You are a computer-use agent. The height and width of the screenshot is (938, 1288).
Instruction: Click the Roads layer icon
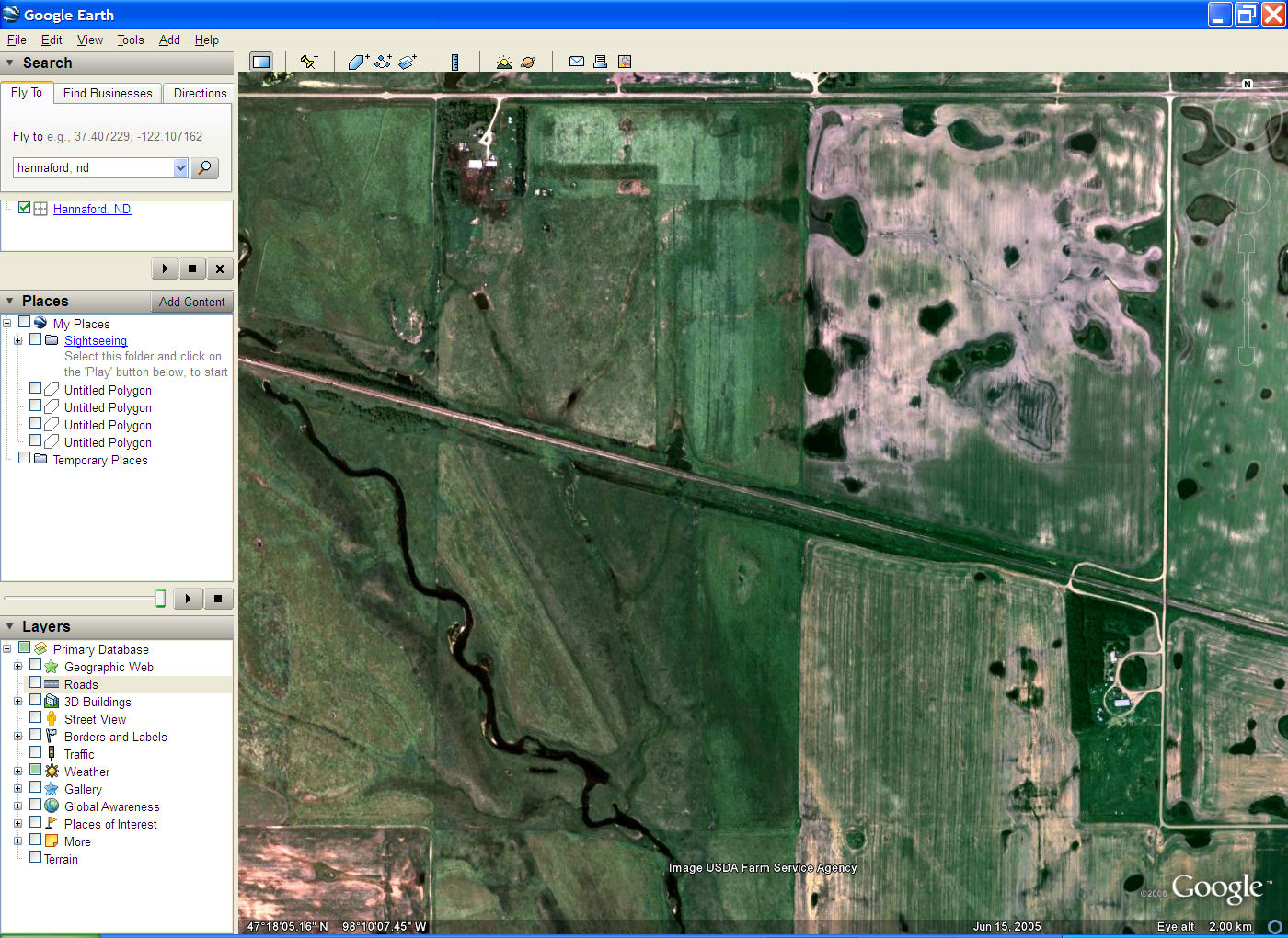pos(52,684)
